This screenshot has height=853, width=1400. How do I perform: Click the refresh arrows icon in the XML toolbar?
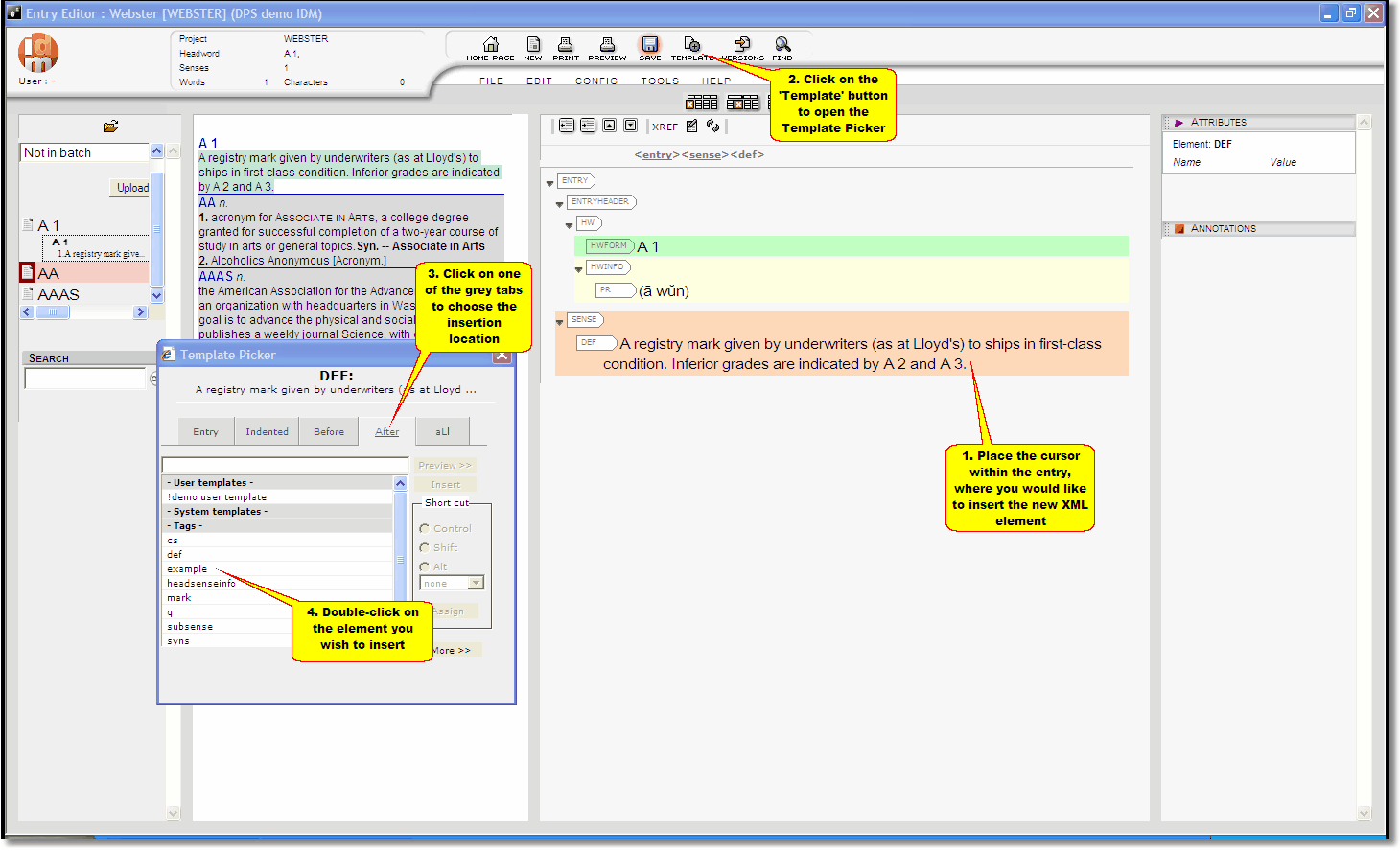point(712,126)
